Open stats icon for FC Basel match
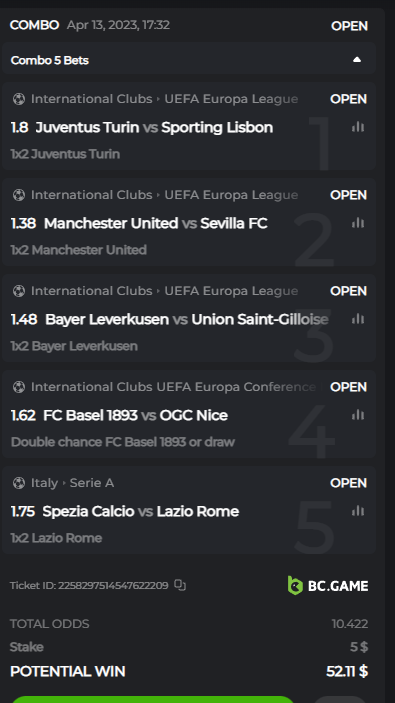The image size is (395, 703). [x=358, y=415]
